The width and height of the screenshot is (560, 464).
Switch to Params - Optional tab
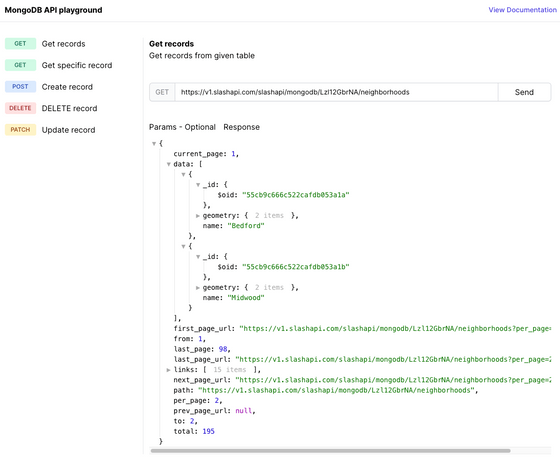click(x=182, y=127)
